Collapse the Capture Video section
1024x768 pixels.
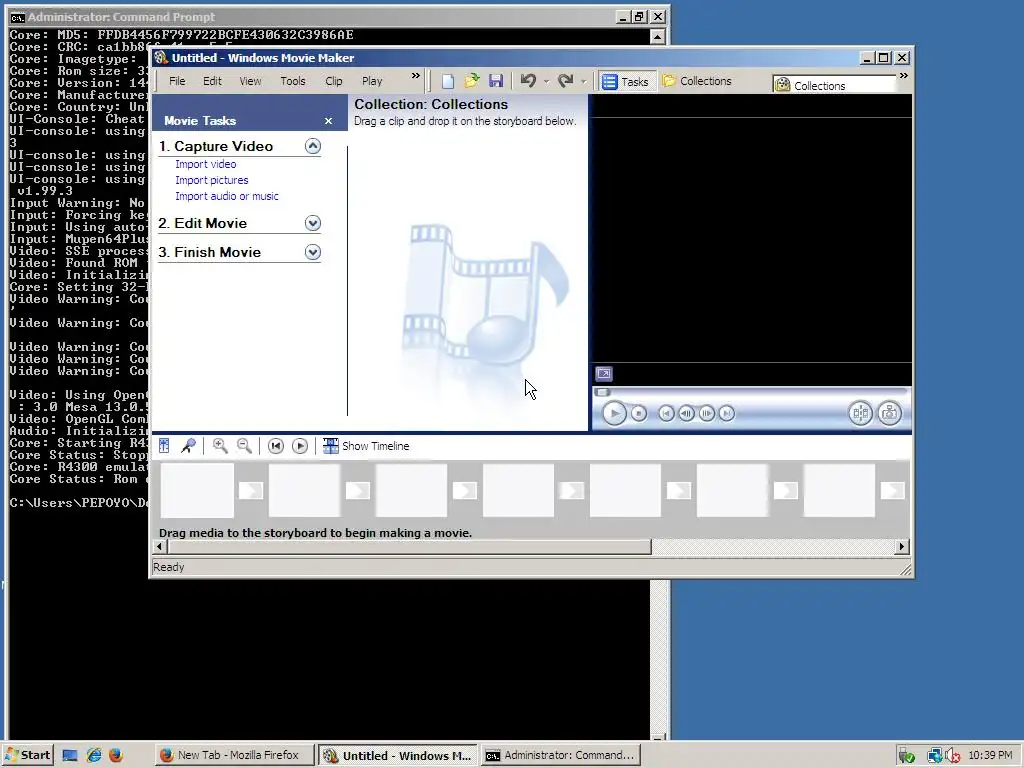coord(313,146)
